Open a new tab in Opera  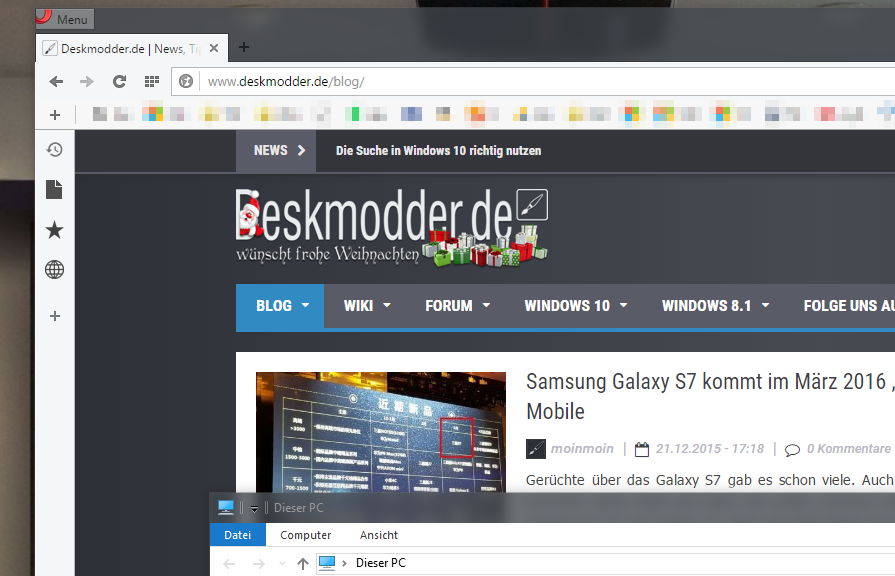[x=244, y=47]
